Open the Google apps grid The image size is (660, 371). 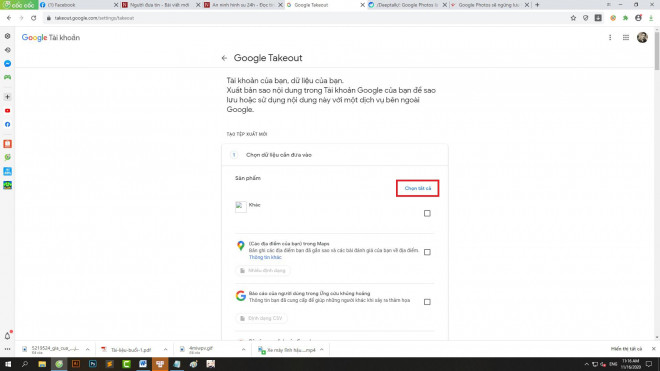pyautogui.click(x=626, y=37)
